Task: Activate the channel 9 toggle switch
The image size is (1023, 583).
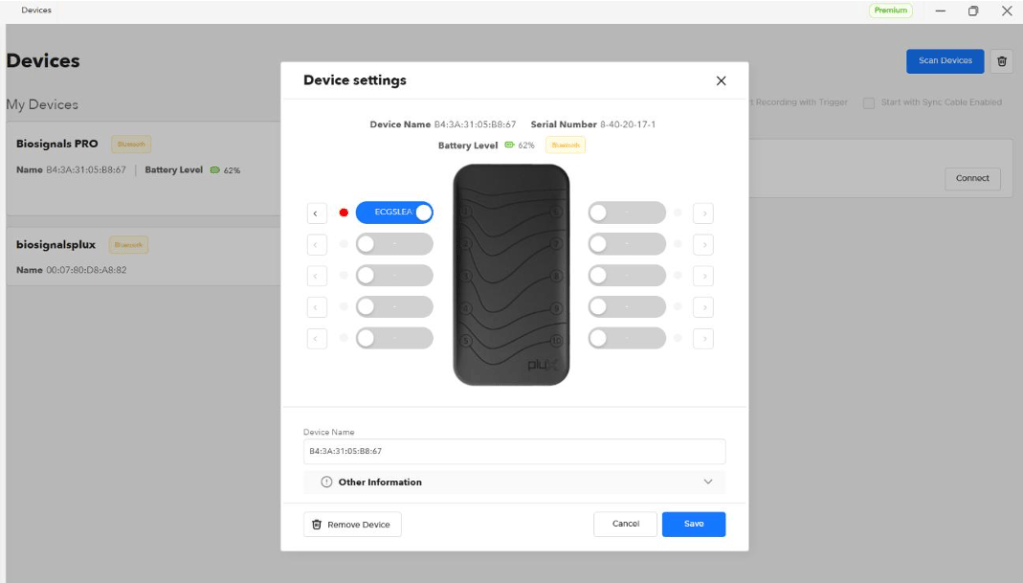Action: (627, 306)
